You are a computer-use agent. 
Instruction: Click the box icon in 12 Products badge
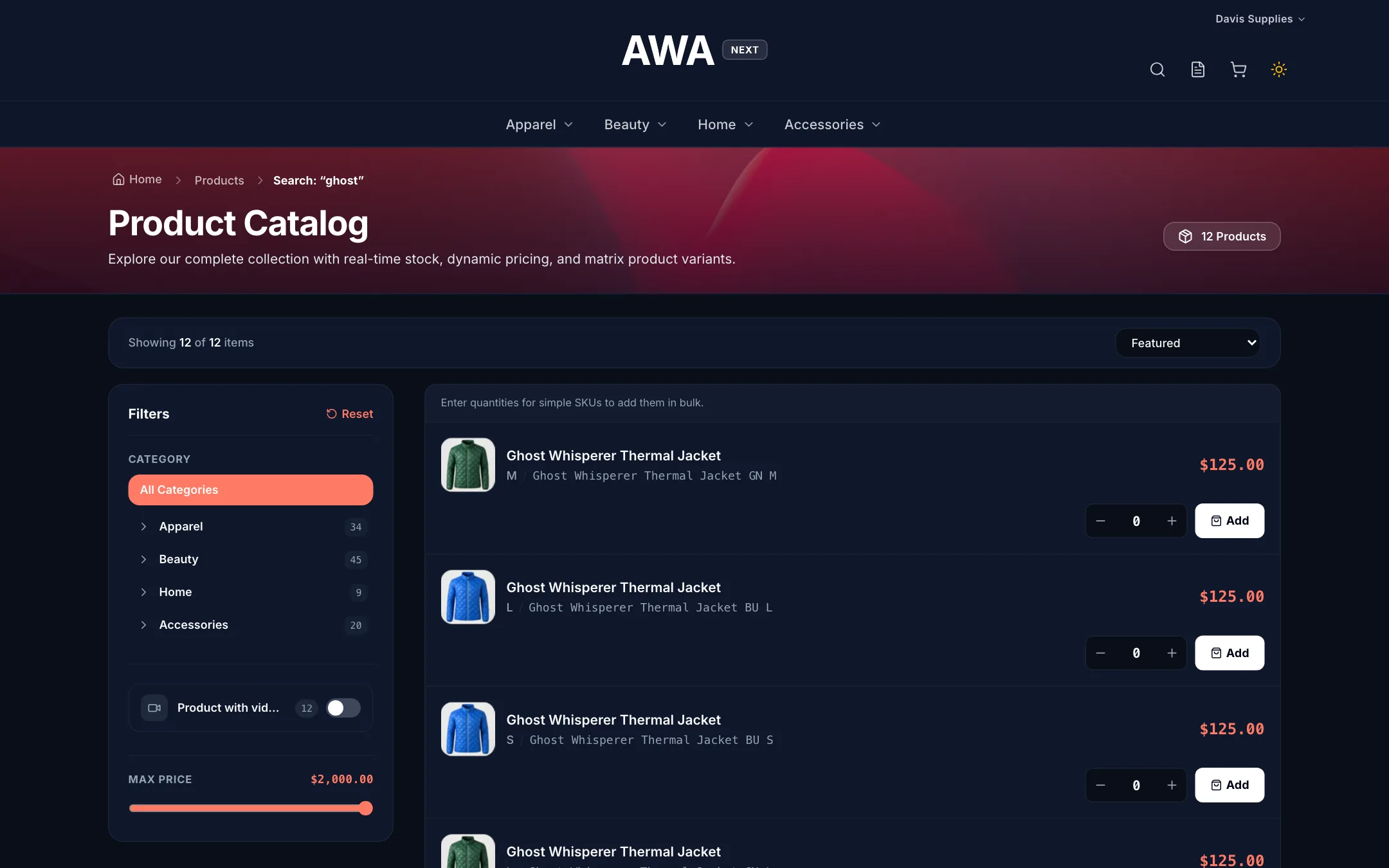click(1185, 237)
